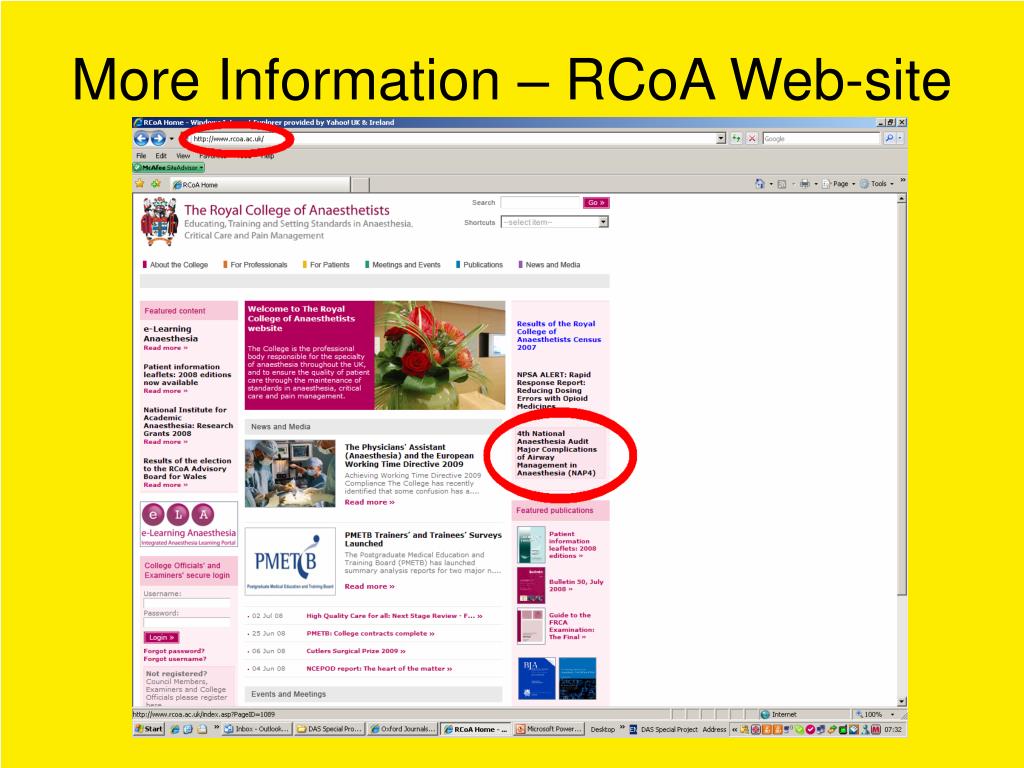This screenshot has height=768, width=1024.
Task: Open the recent pages dropdown beside the Forward arrow
Action: pos(172,138)
